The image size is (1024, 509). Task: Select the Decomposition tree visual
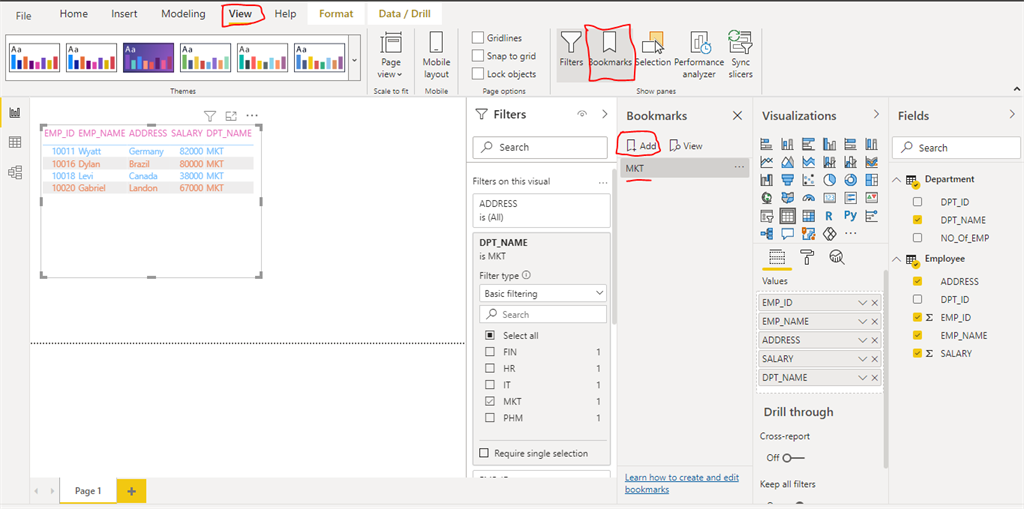(767, 233)
